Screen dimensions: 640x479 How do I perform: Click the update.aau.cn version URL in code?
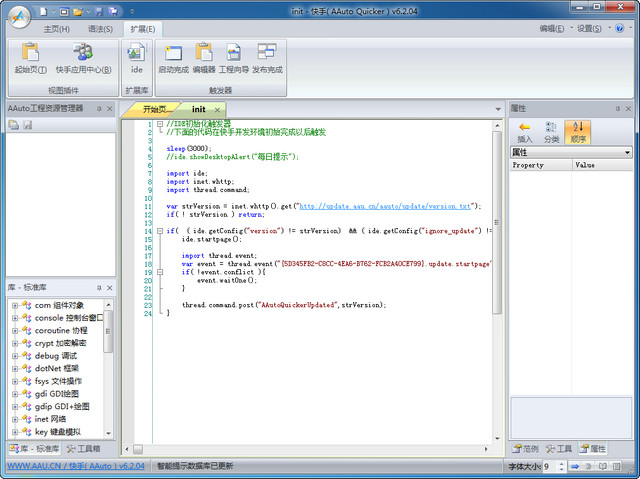[x=385, y=206]
